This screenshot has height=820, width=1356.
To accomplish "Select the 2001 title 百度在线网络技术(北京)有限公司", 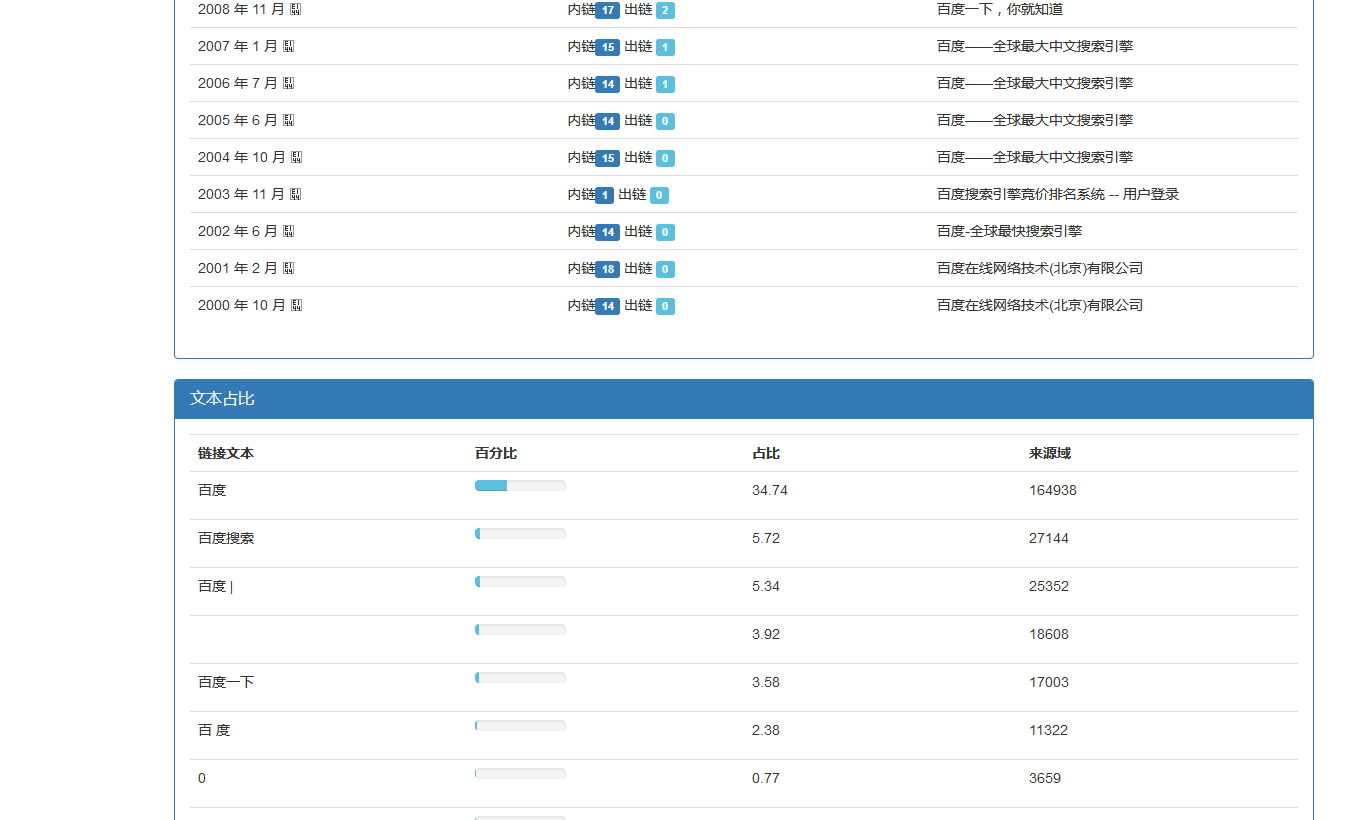I will click(1040, 268).
